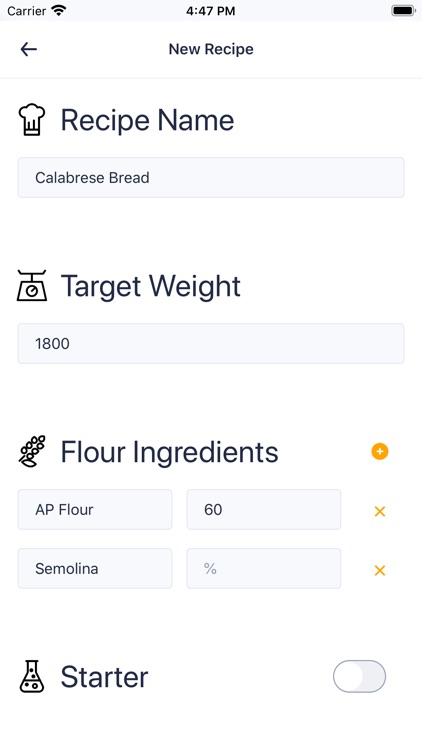Viewport: 422px width, 750px height.
Task: Edit the 1800 target weight field
Action: click(211, 343)
